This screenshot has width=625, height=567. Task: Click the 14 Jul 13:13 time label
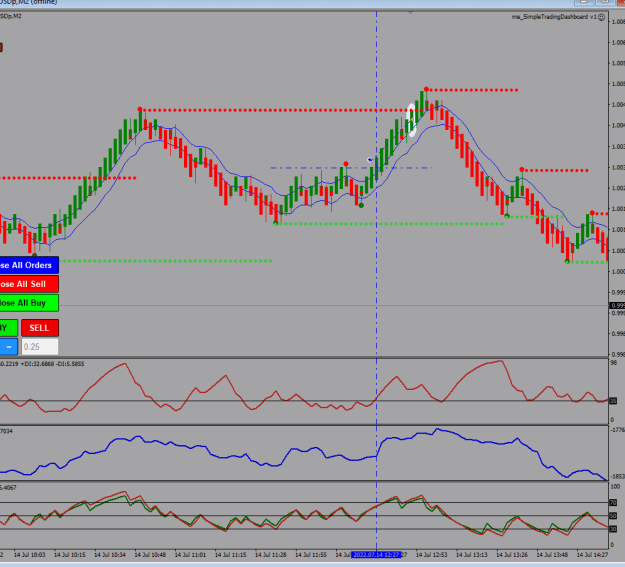(x=472, y=555)
